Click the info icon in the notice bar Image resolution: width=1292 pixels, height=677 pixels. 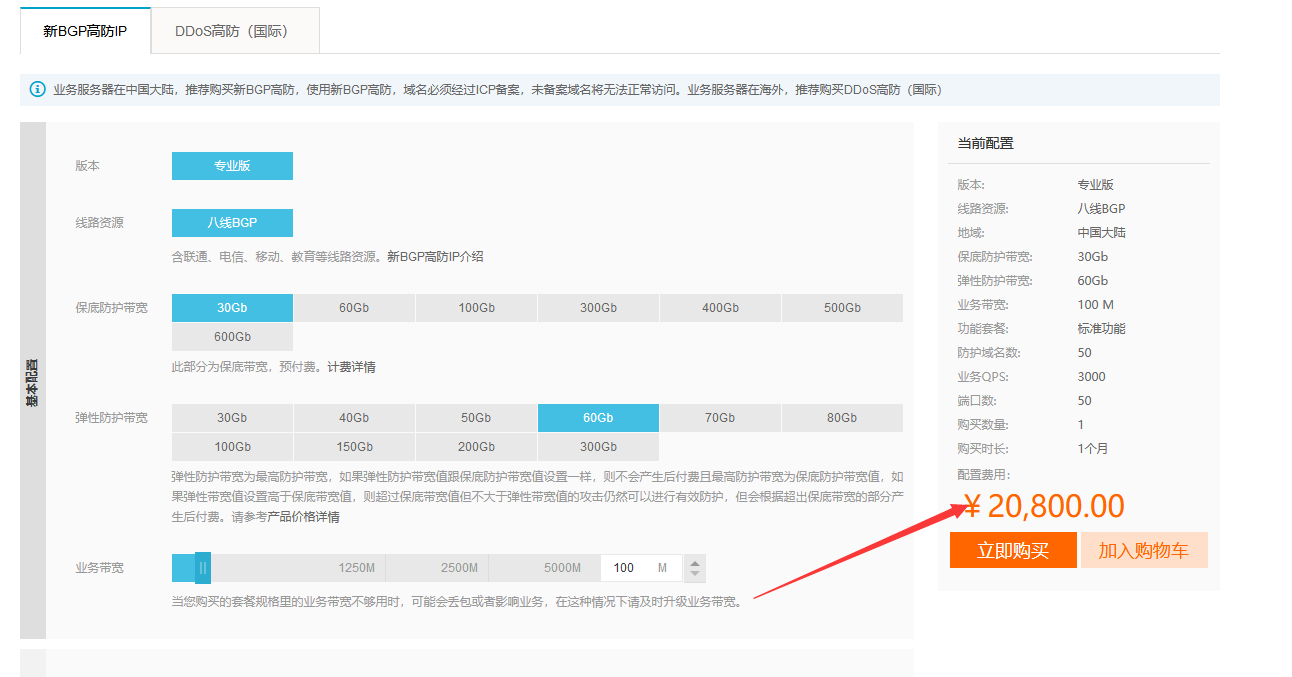[x=38, y=89]
